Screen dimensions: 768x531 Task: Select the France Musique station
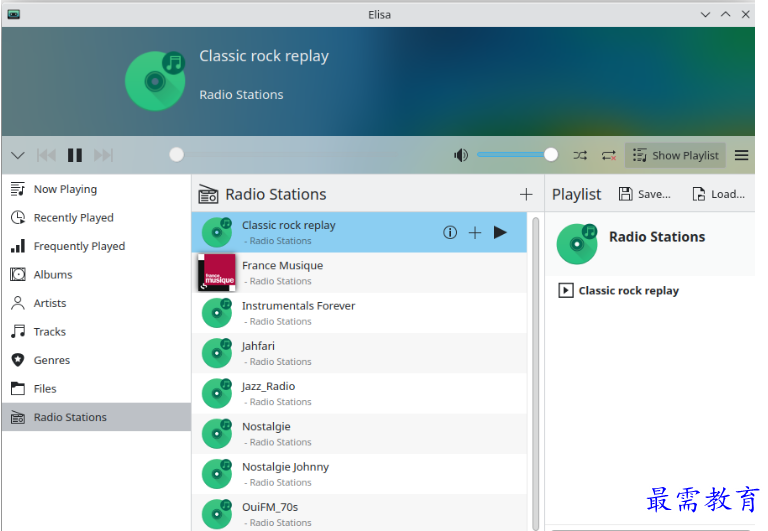(282, 272)
